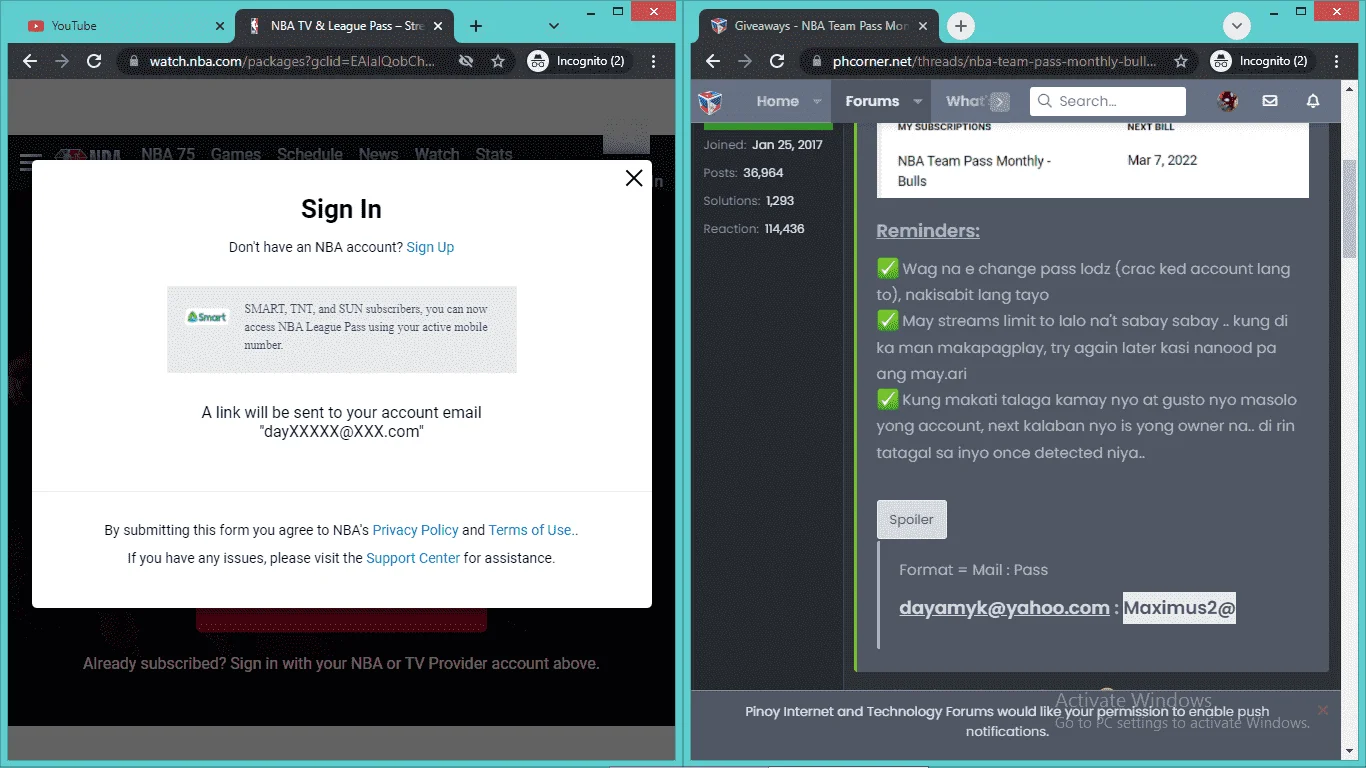
Task: Open the Terms of Use link
Action: click(532, 530)
